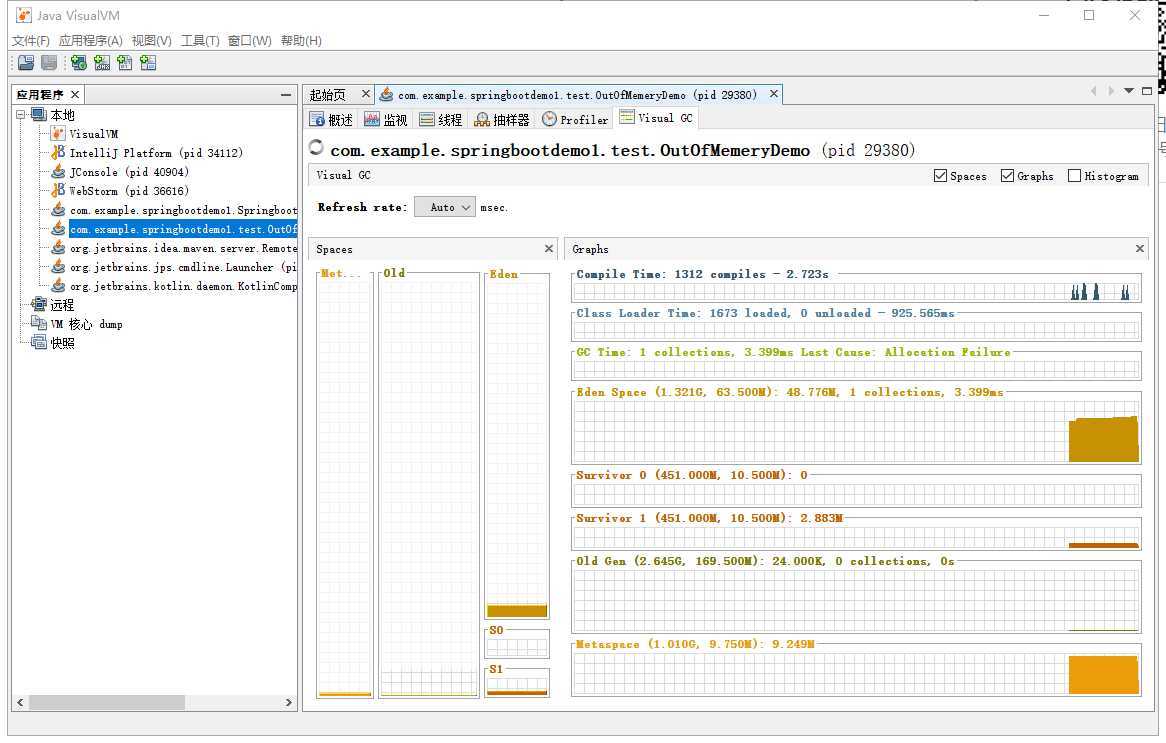Open the 窗口(W) menu
1166x743 pixels.
[x=250, y=40]
